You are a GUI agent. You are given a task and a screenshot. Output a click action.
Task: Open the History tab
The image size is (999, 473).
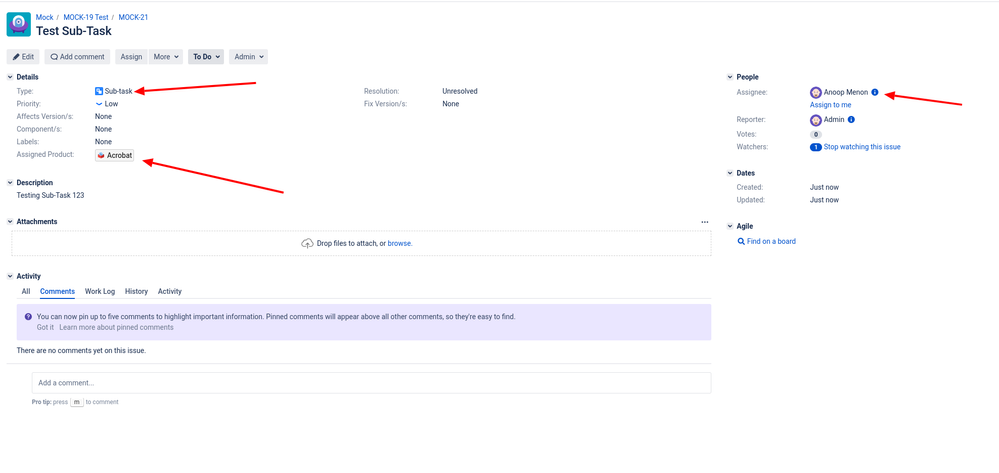tap(136, 291)
